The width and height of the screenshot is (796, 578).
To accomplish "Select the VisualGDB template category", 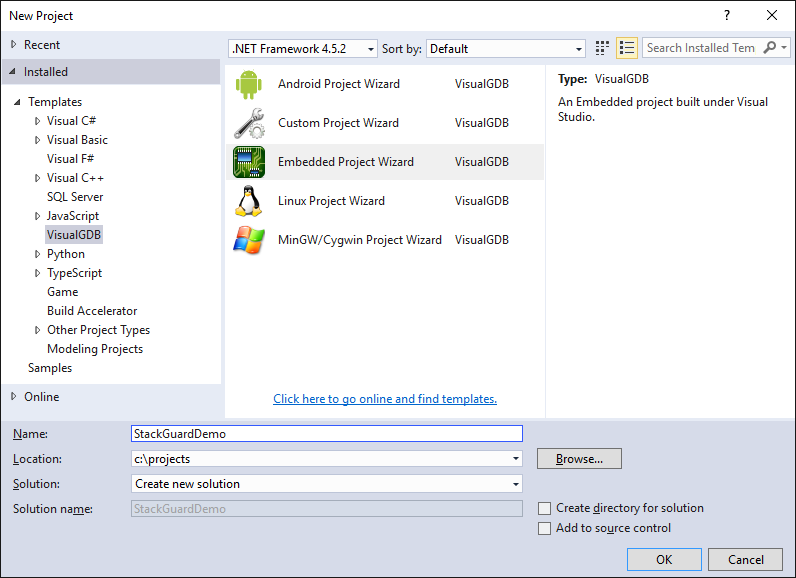I will [x=74, y=235].
